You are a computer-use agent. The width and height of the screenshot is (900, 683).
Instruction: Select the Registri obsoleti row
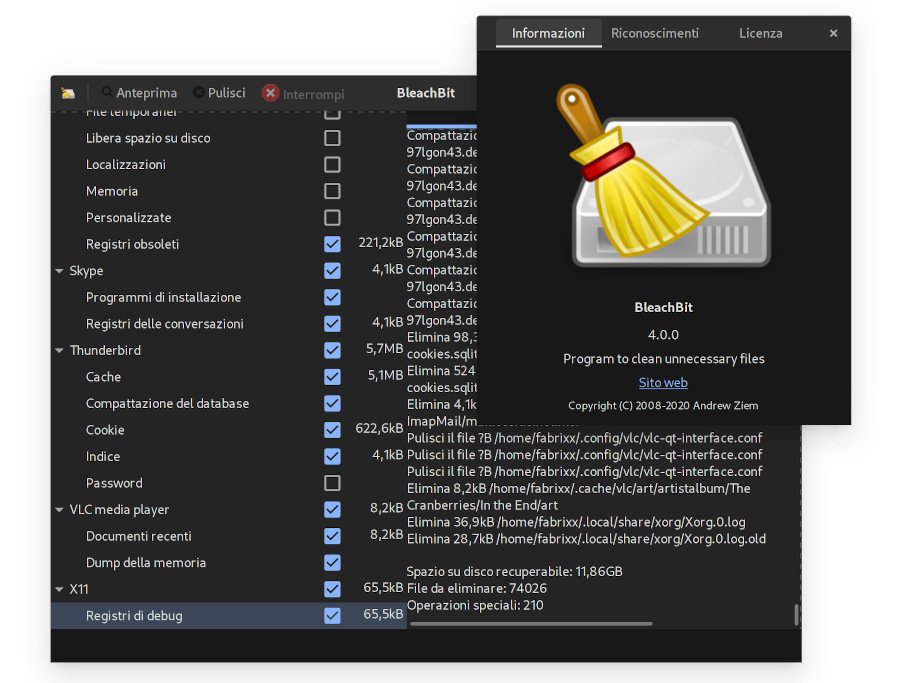(x=228, y=244)
